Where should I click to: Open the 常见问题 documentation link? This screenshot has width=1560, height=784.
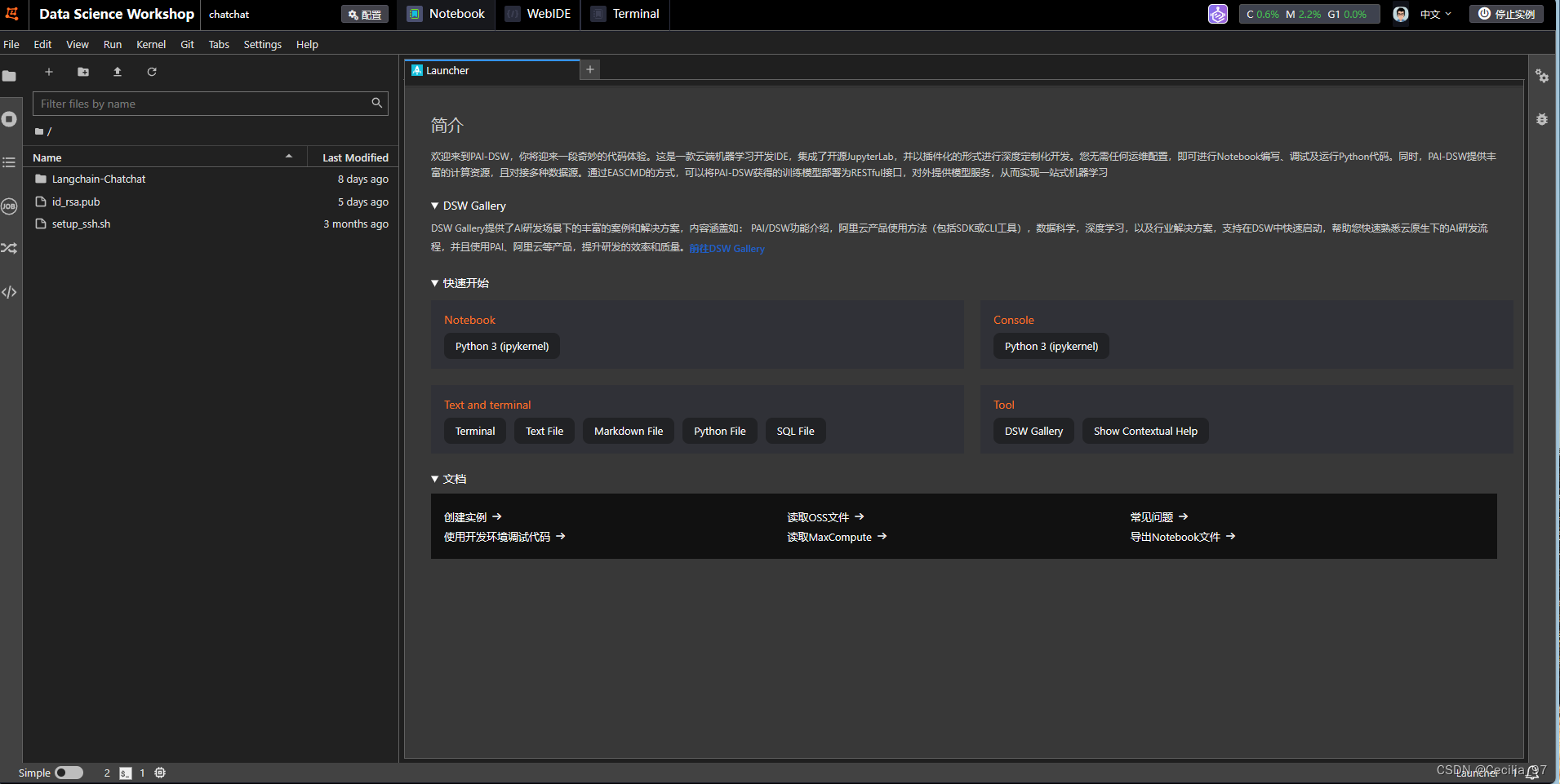point(1159,517)
